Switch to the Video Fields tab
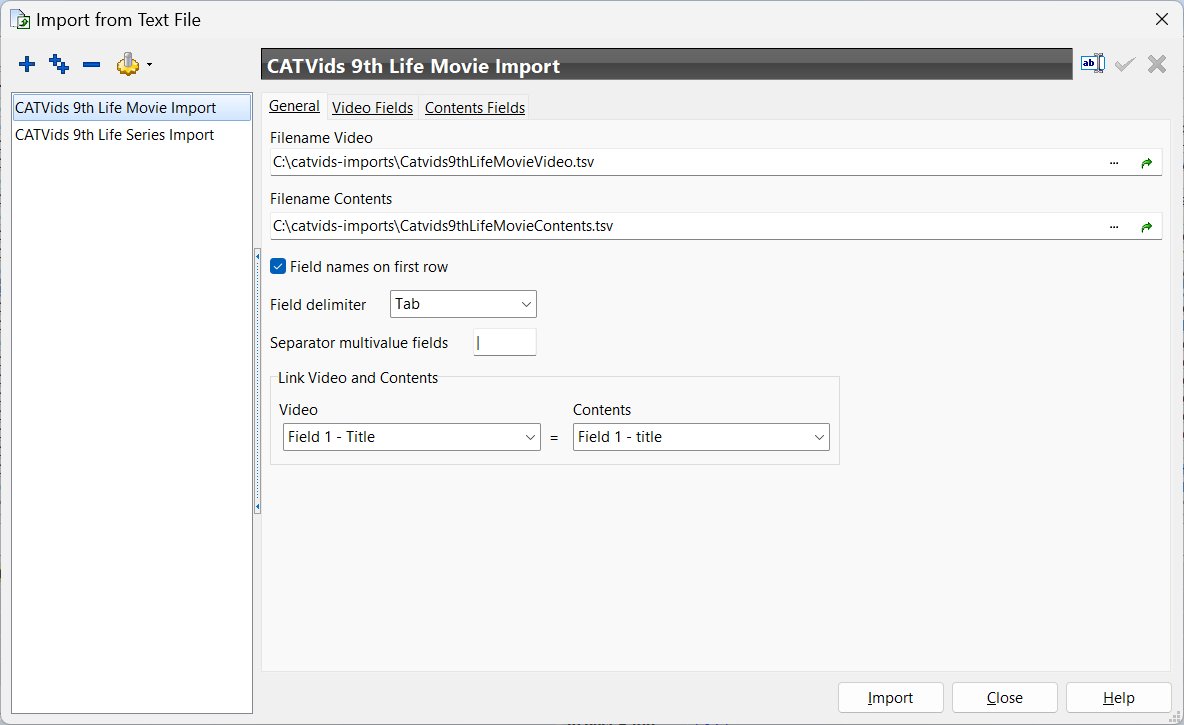Screen dimensions: 1184x725 tap(372, 107)
